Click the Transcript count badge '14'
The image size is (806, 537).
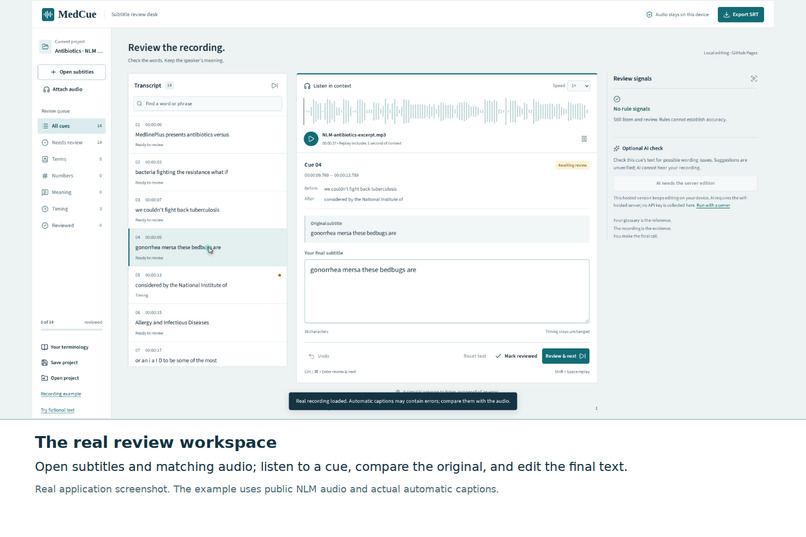point(169,86)
